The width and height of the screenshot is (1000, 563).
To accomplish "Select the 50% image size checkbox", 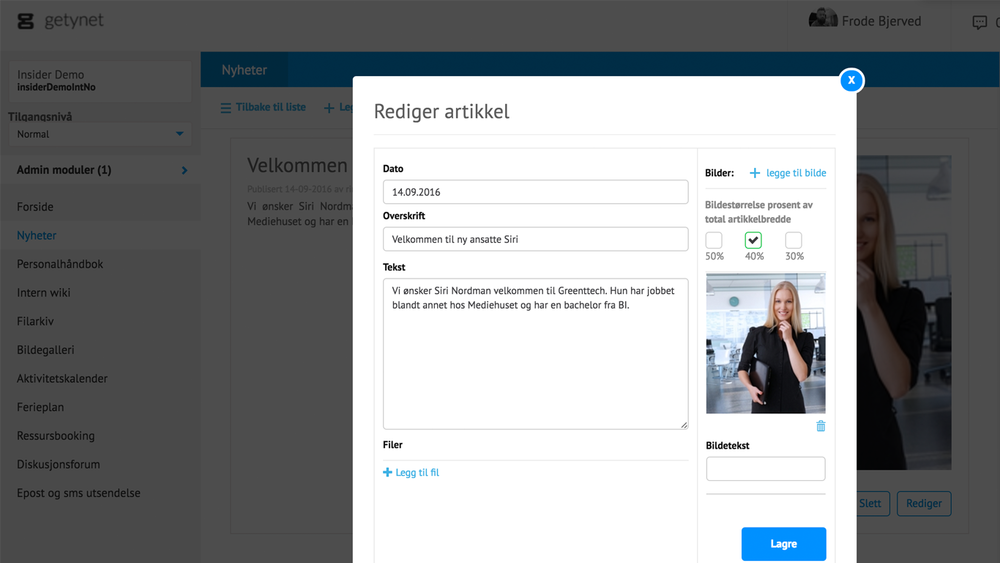I will click(x=714, y=240).
